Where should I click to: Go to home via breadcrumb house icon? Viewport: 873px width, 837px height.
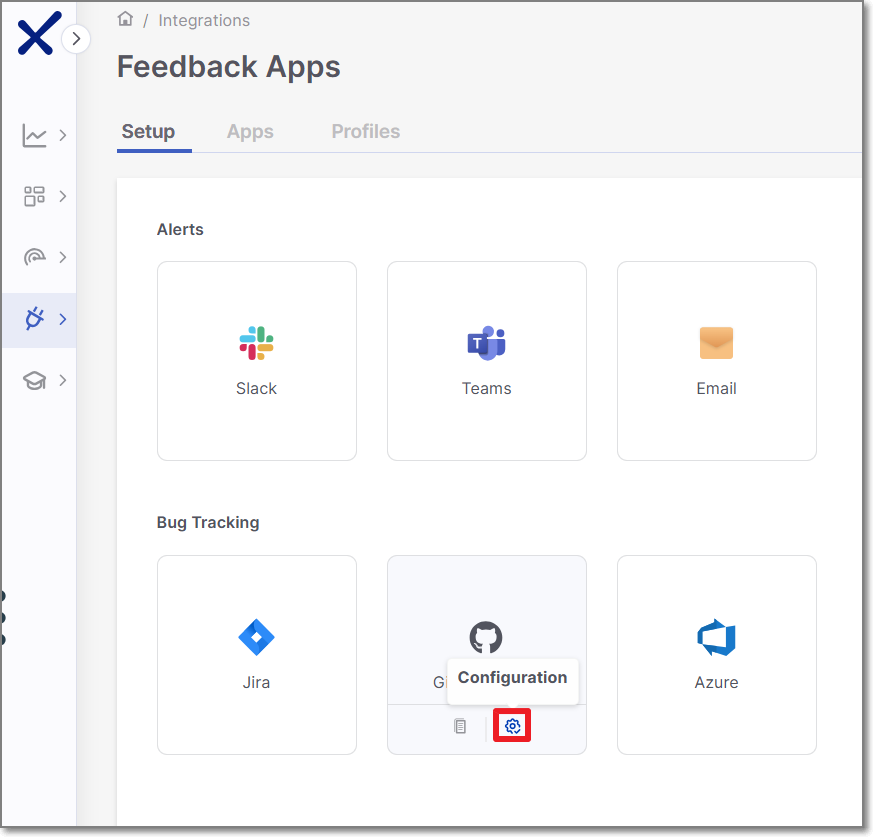coord(125,19)
